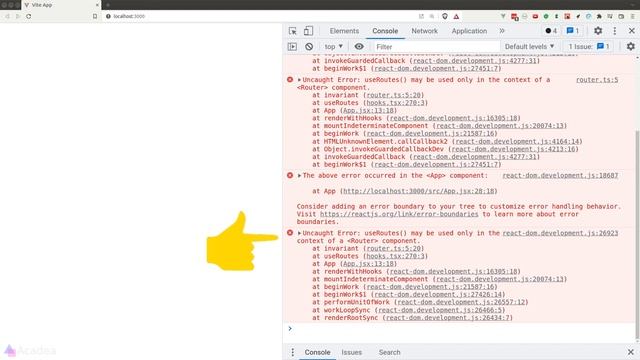Image resolution: width=640 pixels, height=360 pixels.
Task: Click the 4 errors counter badge
Action: click(x=551, y=31)
